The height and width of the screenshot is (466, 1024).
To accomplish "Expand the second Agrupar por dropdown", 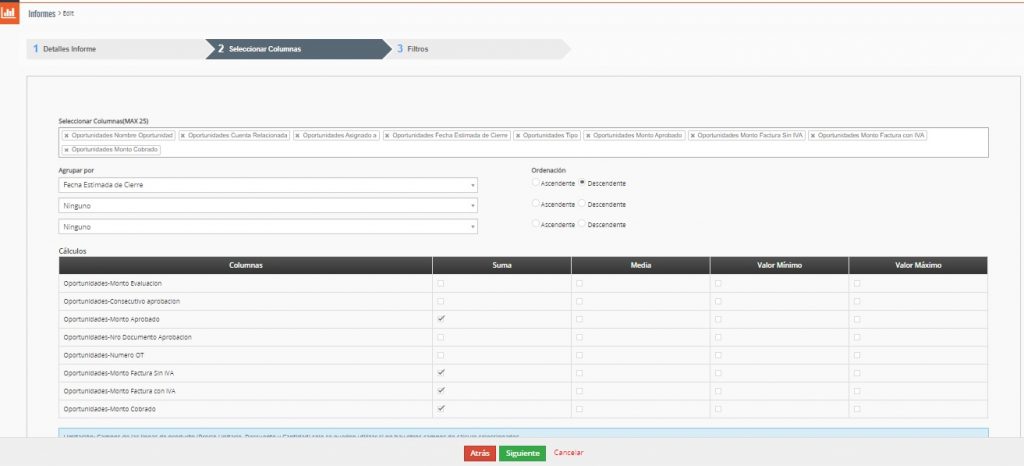I will 267,205.
